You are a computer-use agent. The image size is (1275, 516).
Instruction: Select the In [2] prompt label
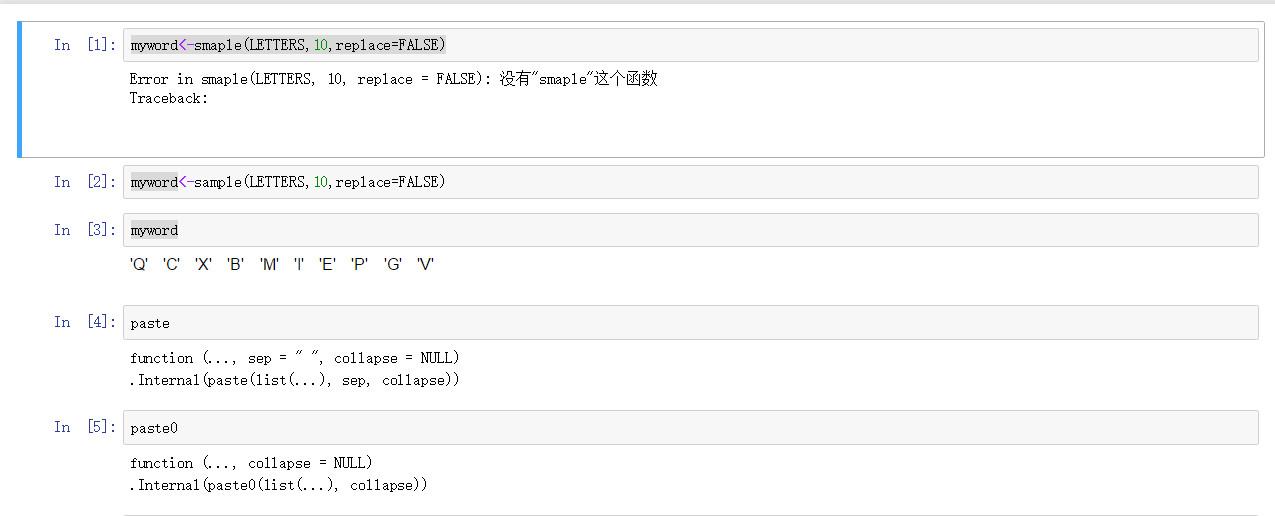point(85,182)
